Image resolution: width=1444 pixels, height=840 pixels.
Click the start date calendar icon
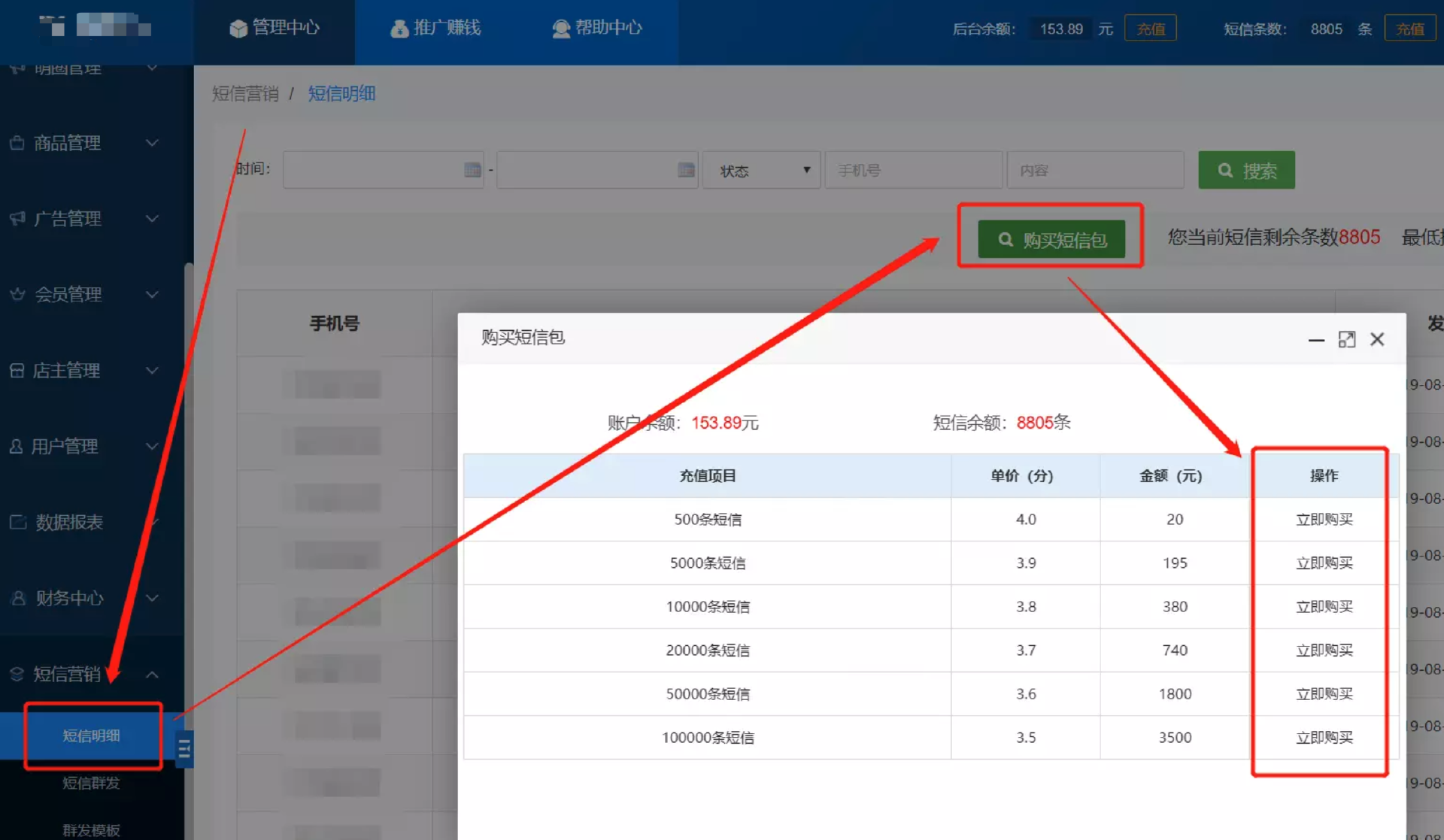[x=472, y=170]
